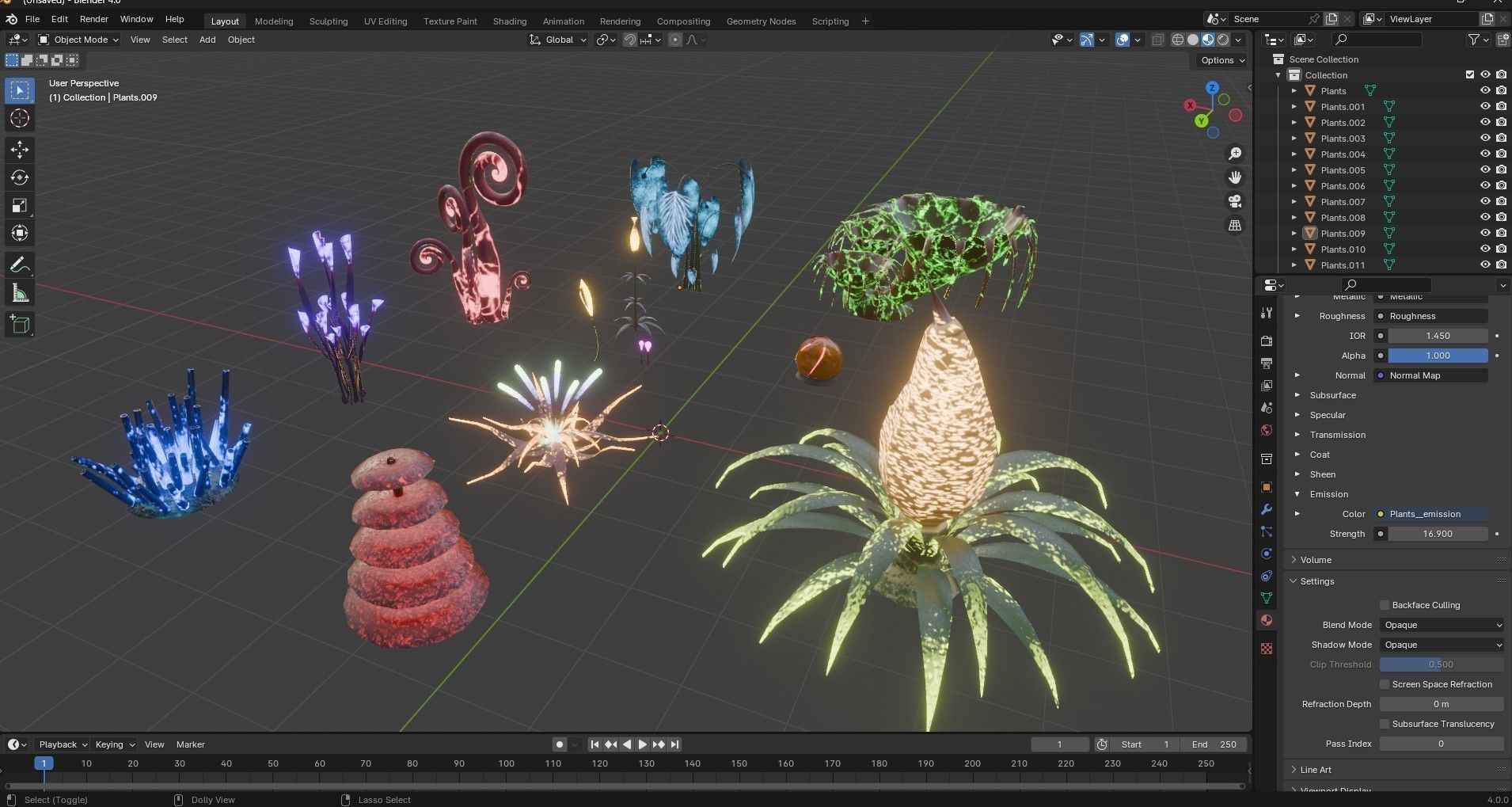The height and width of the screenshot is (807, 1512).
Task: Switch to the UV Editing workspace tab
Action: (386, 21)
